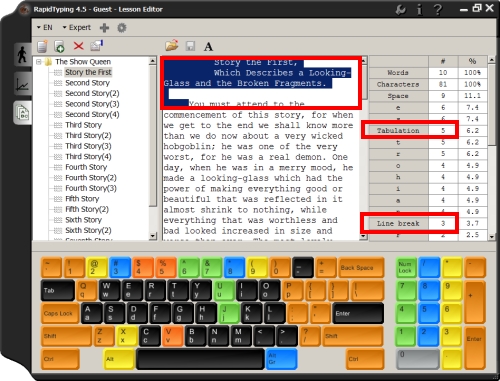Click the lesson properties icon

click(x=97, y=46)
